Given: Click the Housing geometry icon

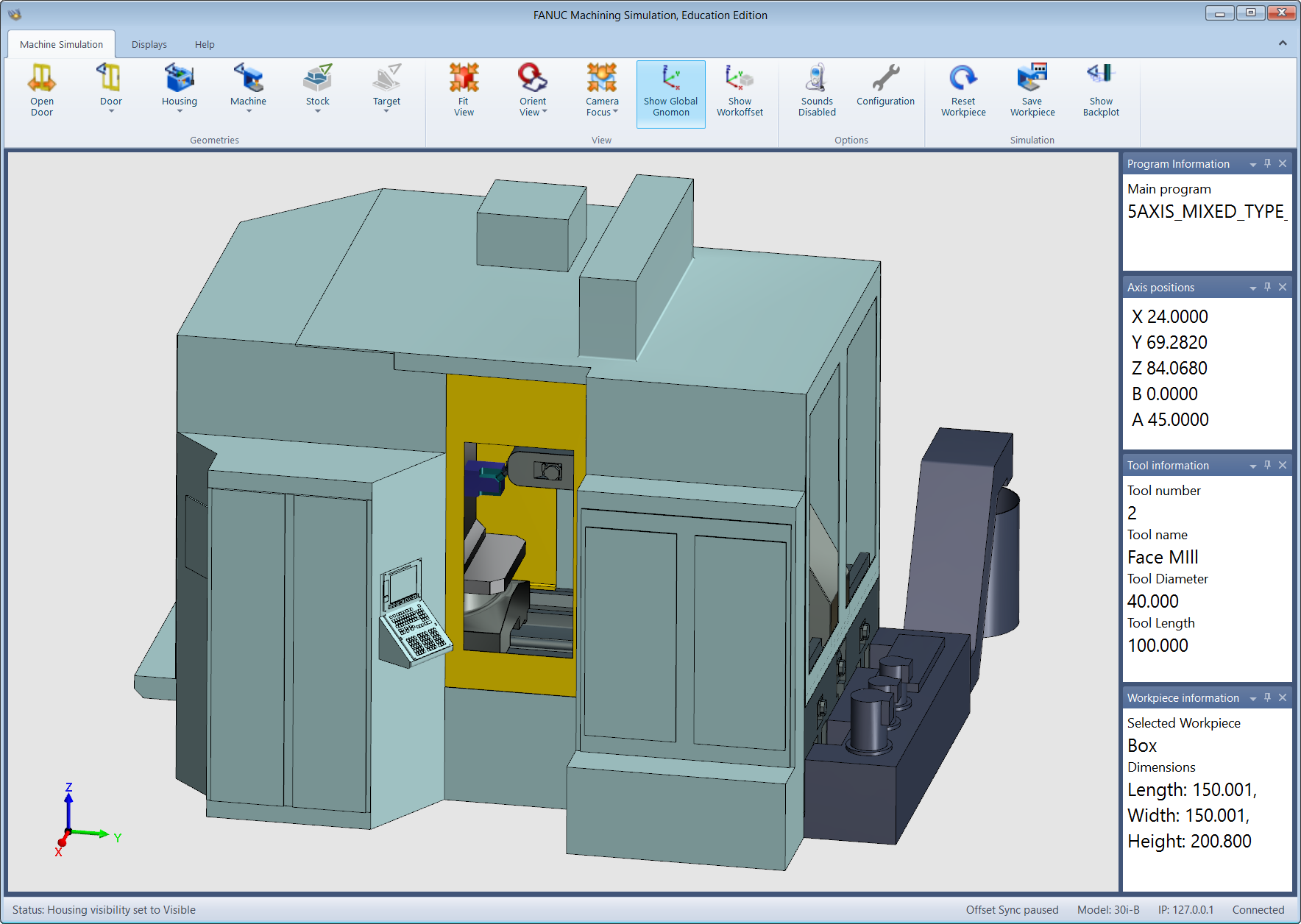Looking at the screenshot, I should click(x=180, y=78).
